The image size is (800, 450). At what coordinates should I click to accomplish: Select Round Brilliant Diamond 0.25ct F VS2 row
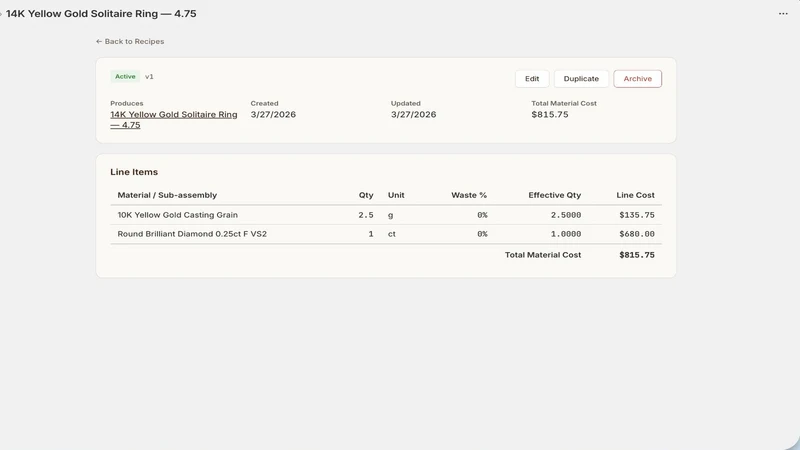pyautogui.click(x=386, y=234)
